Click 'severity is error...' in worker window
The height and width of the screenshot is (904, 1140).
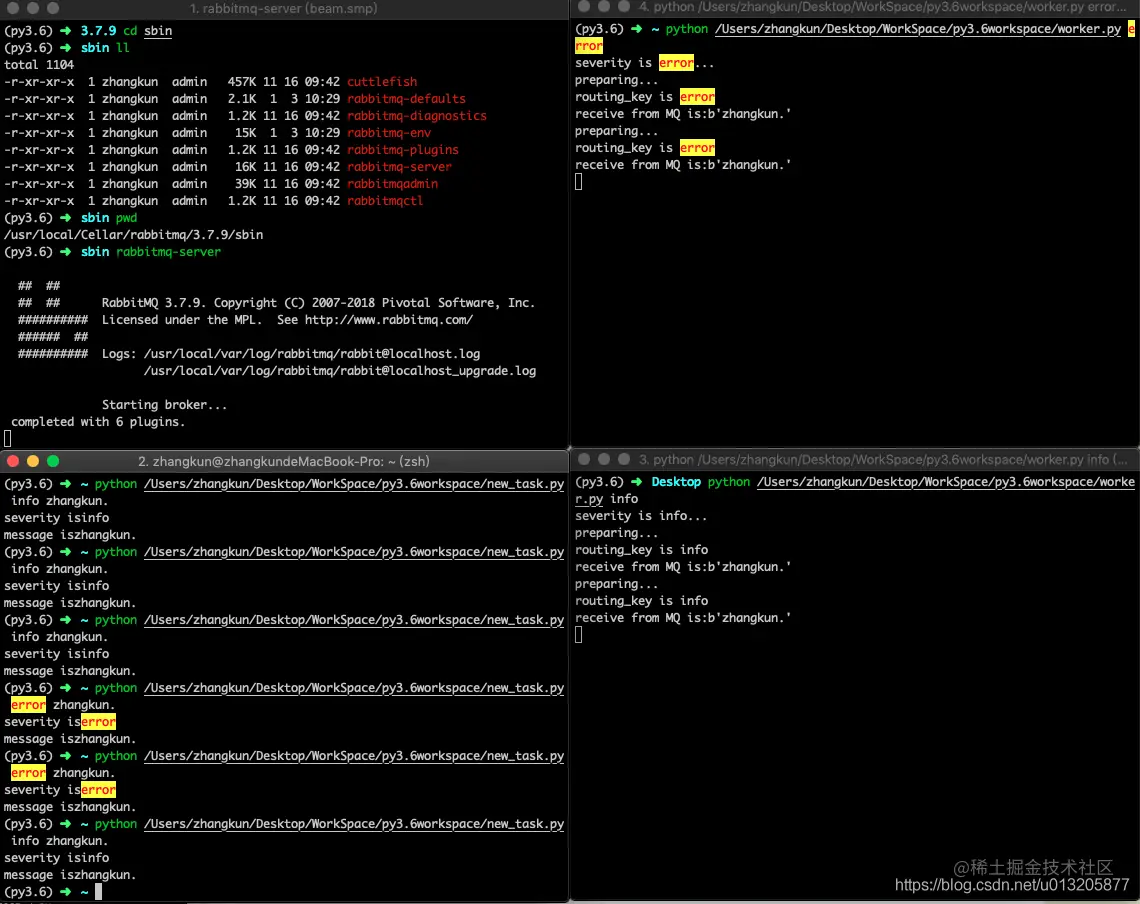(x=645, y=63)
